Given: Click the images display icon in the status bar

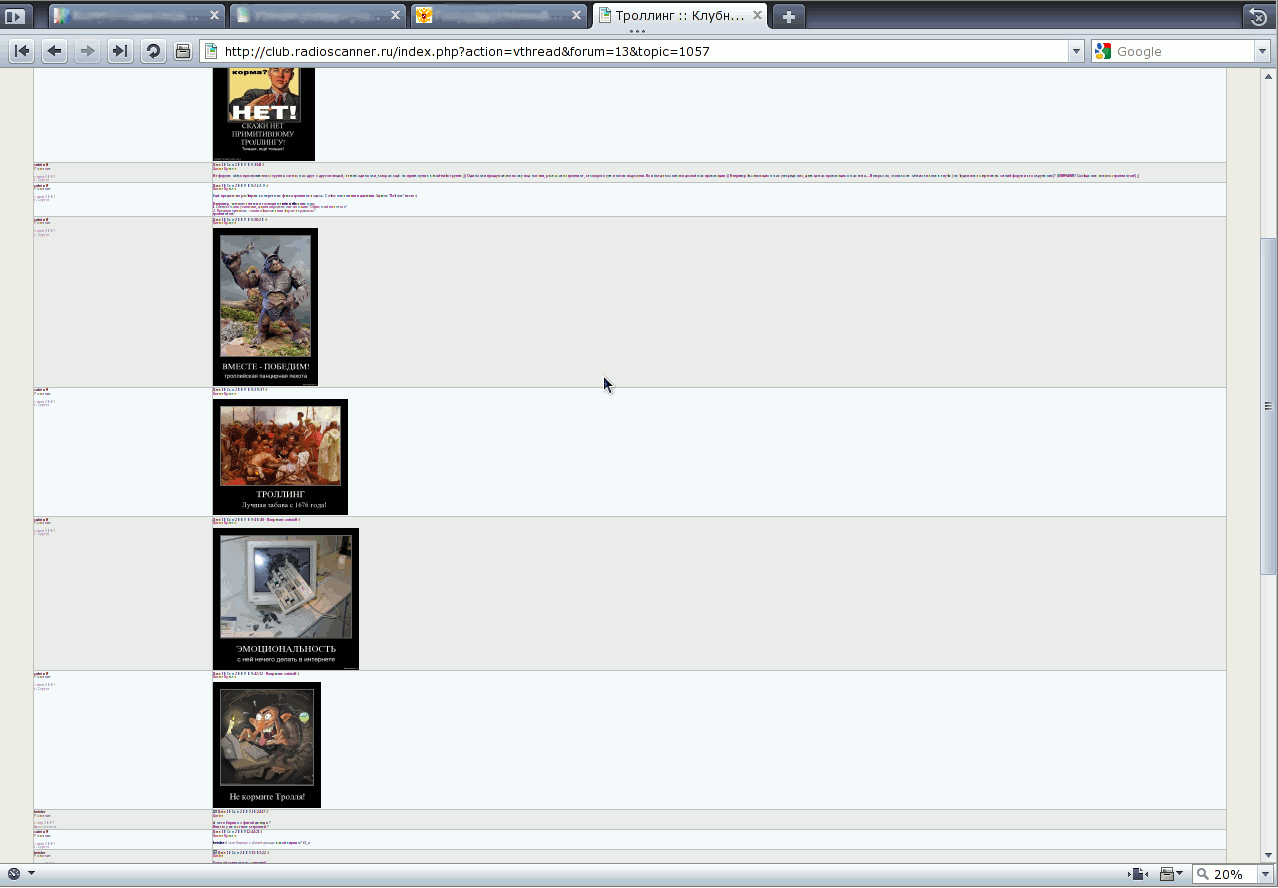Looking at the screenshot, I should (1166, 874).
